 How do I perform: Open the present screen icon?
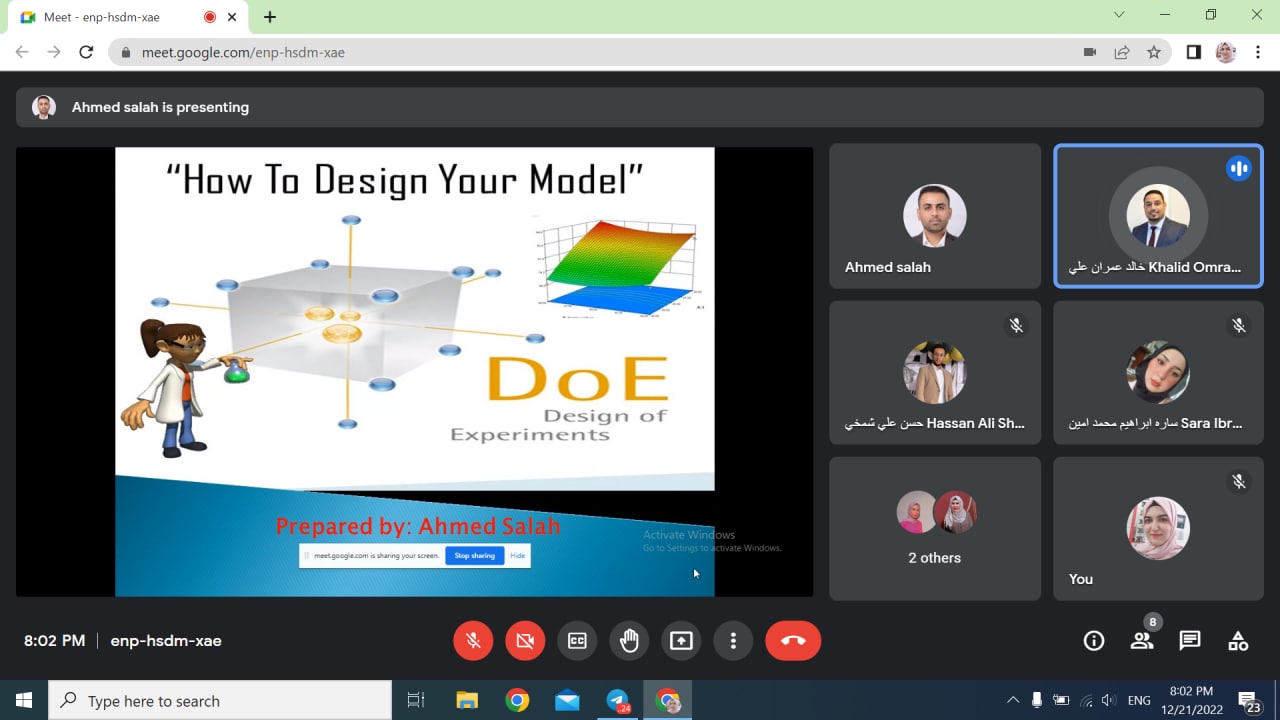[681, 640]
